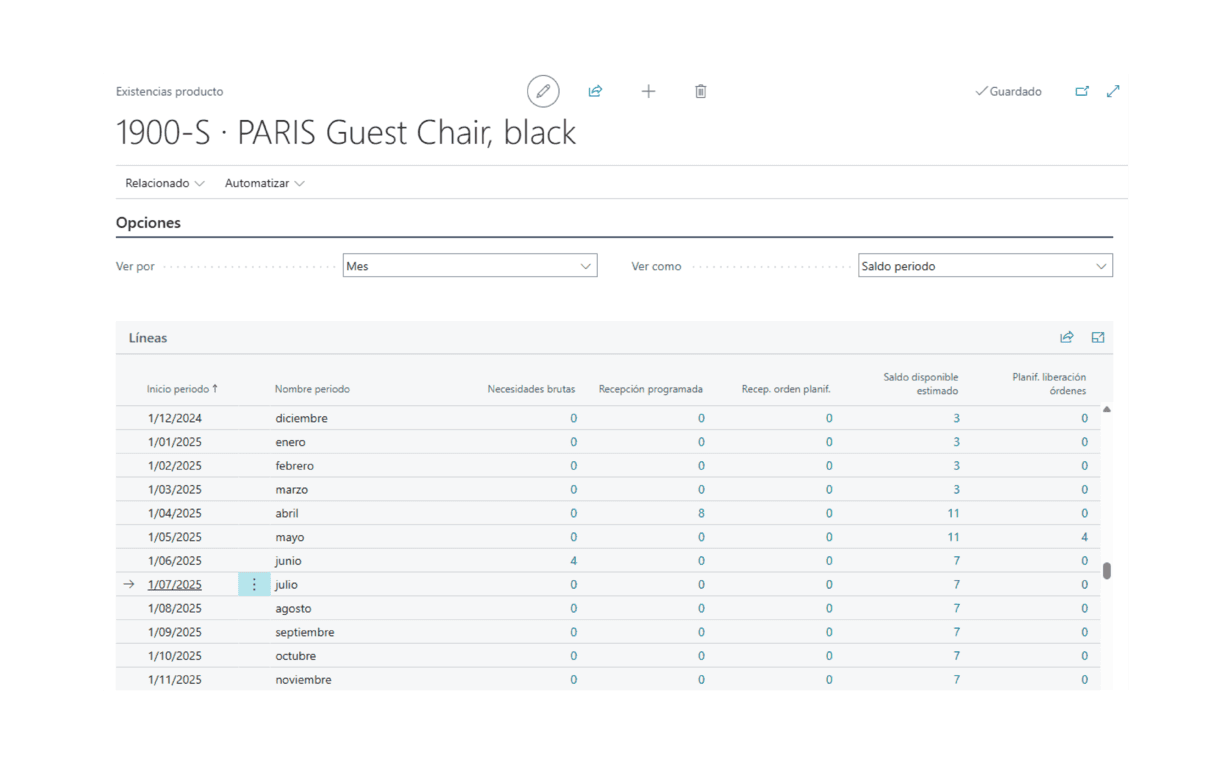
Task: Open three-dot menu on julio row
Action: [x=254, y=585]
